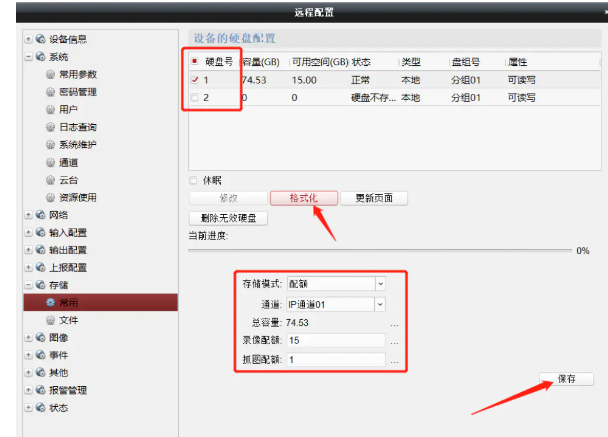This screenshot has height=437, width=608.
Task: Click the 录像配额 input field
Action: tap(335, 341)
